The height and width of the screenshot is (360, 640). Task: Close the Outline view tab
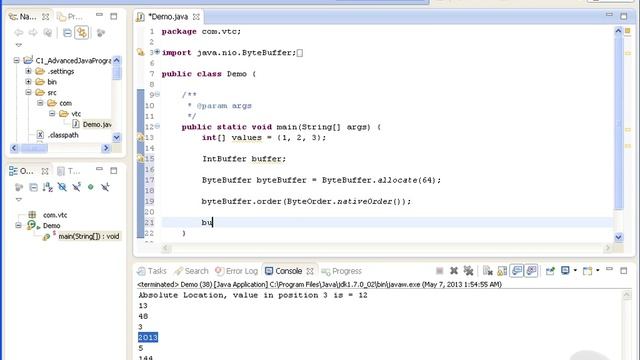pyautogui.click(x=45, y=171)
